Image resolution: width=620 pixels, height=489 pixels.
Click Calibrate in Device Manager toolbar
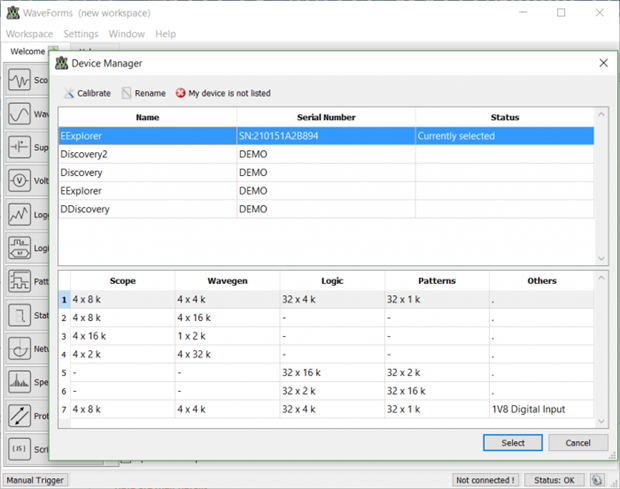pyautogui.click(x=87, y=93)
